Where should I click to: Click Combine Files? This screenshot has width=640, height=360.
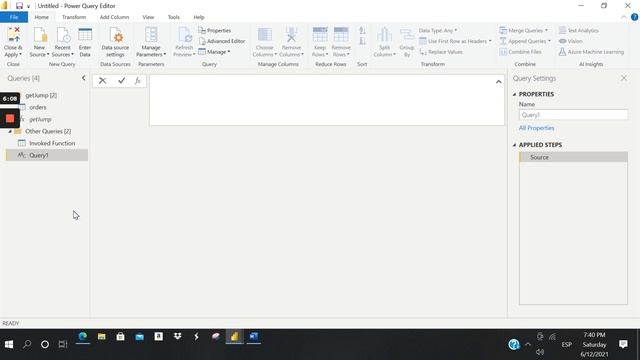coord(520,52)
